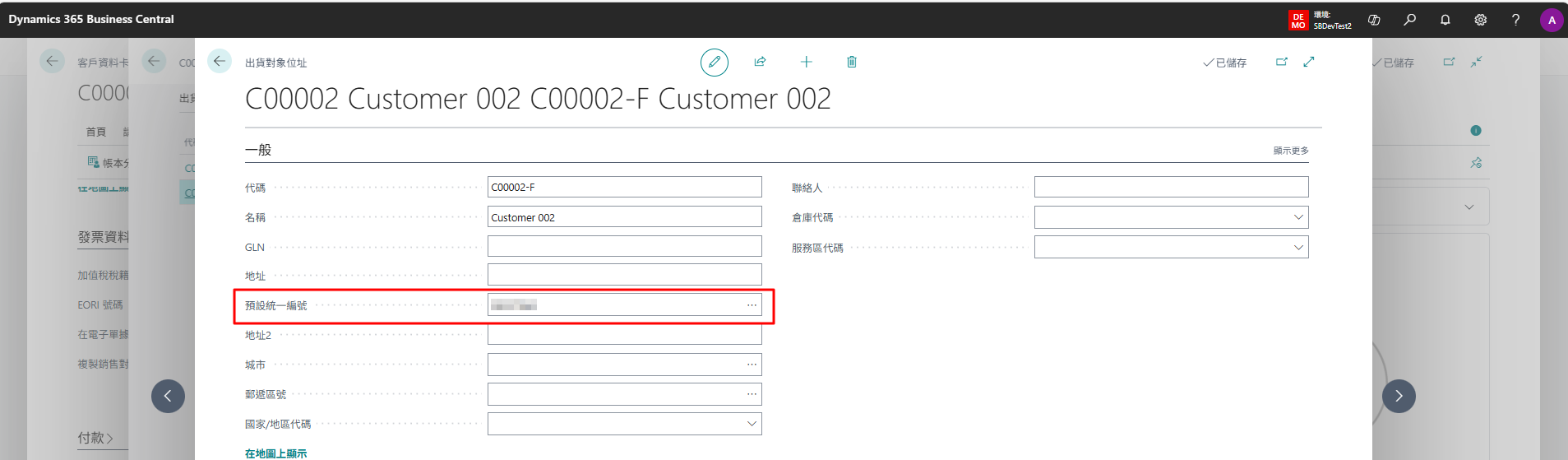Open lookup ellipsis for 郵遞區號 field

[x=752, y=394]
